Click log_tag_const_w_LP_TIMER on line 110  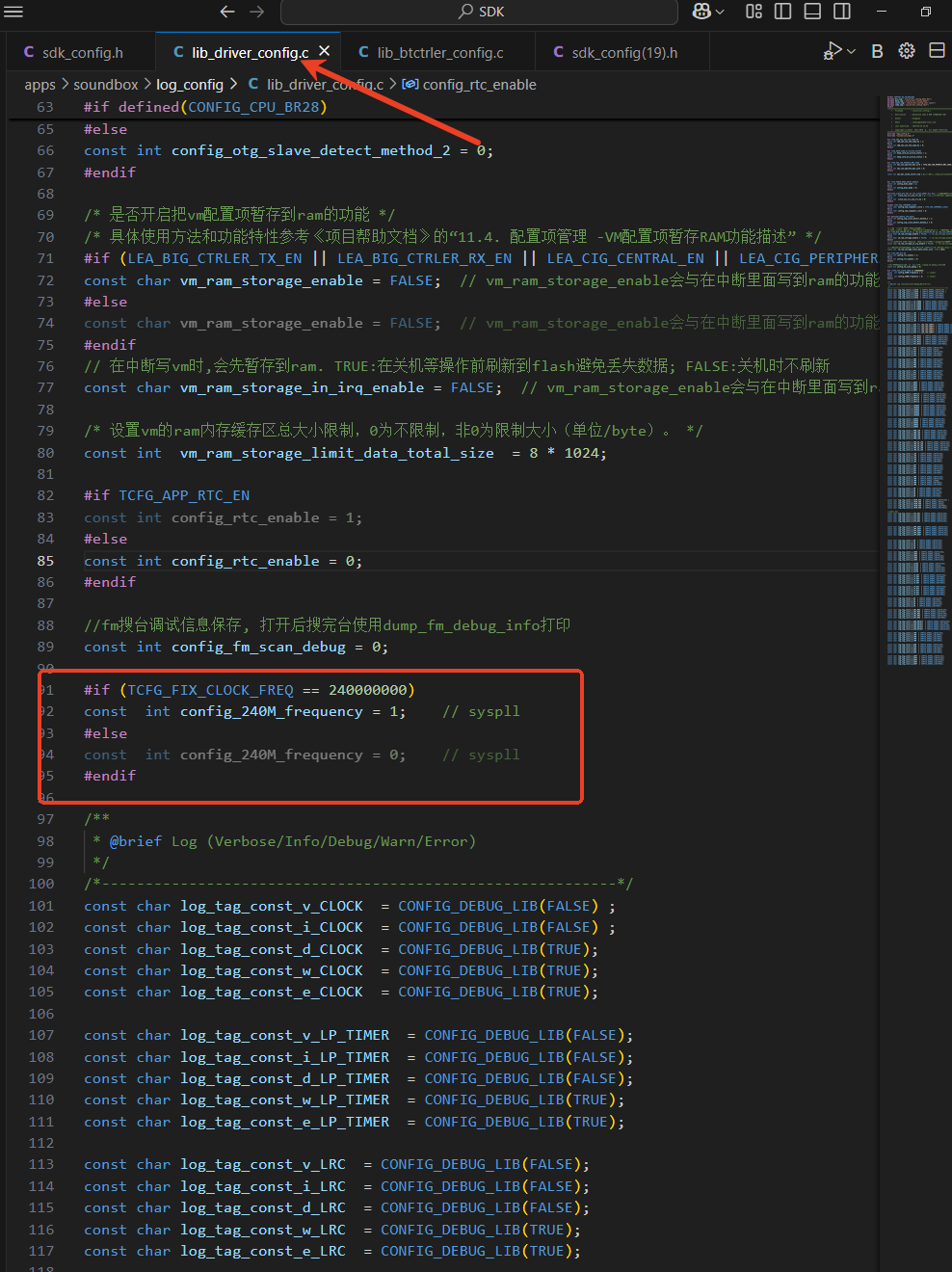[285, 1100]
